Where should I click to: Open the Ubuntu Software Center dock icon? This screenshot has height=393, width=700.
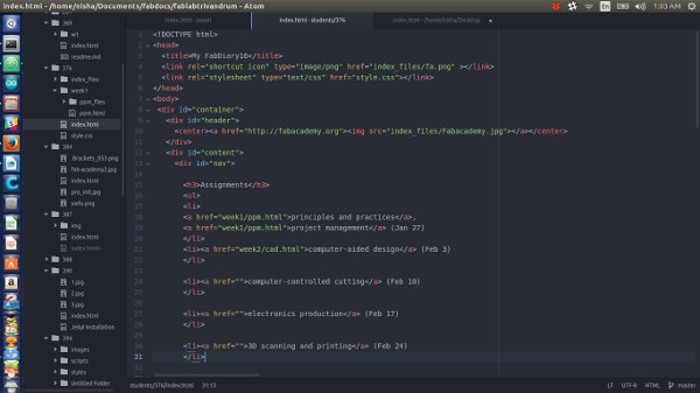point(11,263)
